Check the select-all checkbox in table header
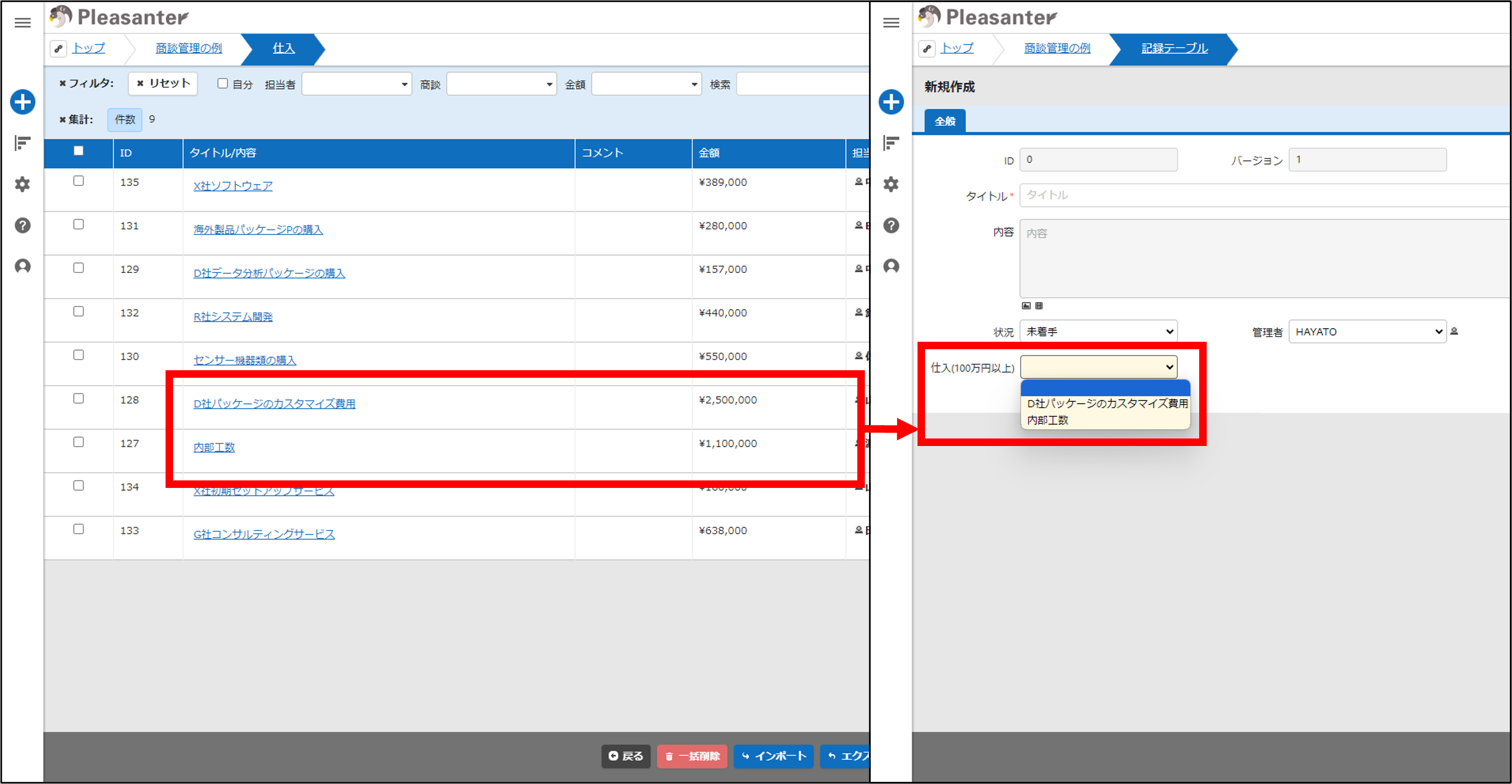Image resolution: width=1512 pixels, height=784 pixels. tap(78, 151)
